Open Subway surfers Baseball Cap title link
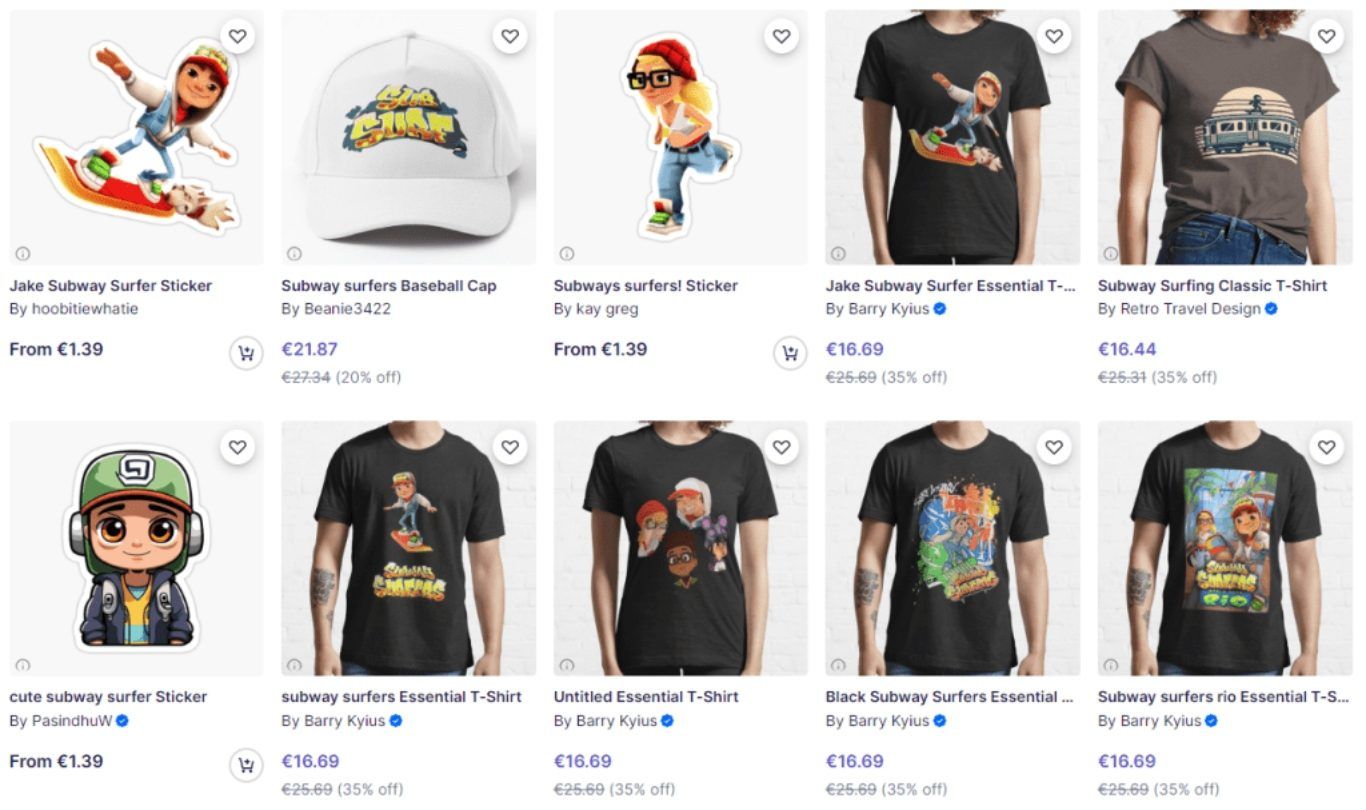 pos(389,286)
